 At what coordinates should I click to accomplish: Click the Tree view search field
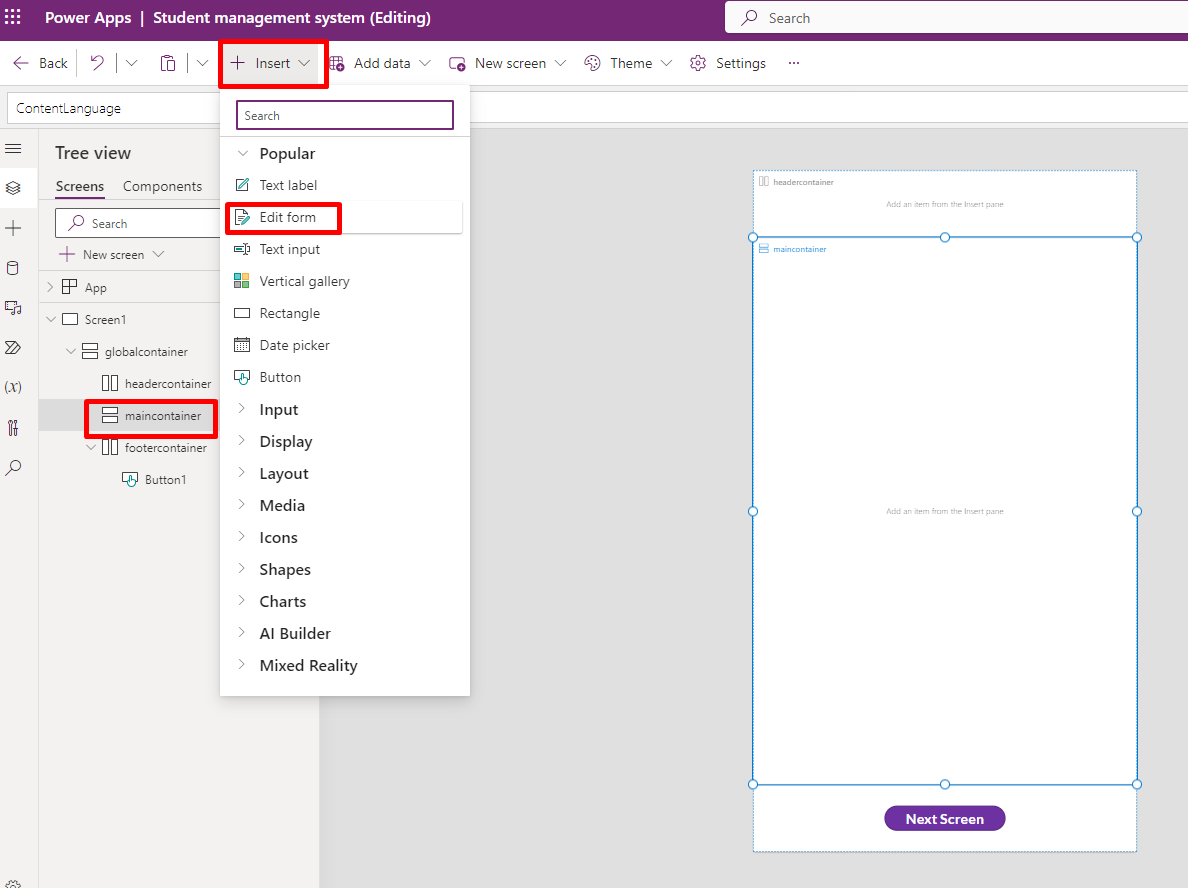[x=138, y=224]
